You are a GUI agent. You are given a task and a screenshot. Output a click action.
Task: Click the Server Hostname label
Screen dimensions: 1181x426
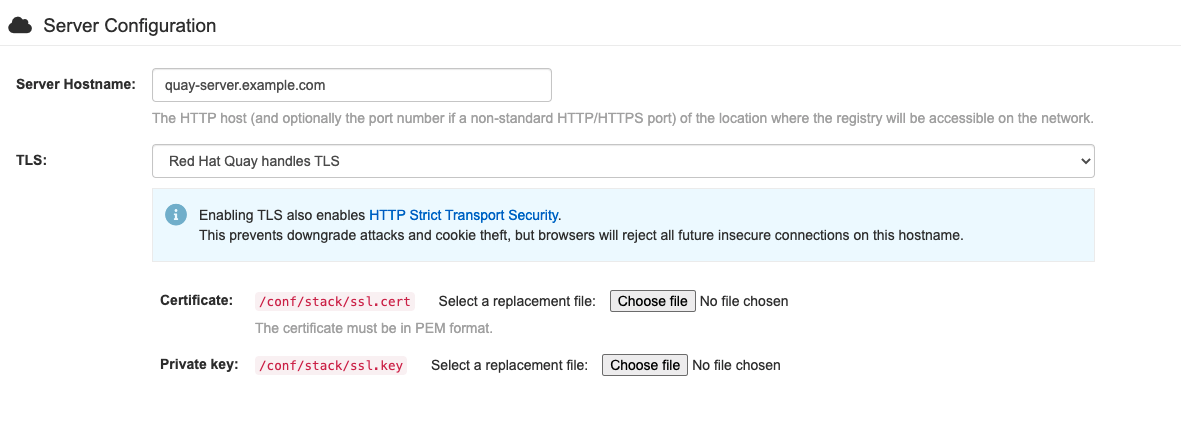coord(76,84)
